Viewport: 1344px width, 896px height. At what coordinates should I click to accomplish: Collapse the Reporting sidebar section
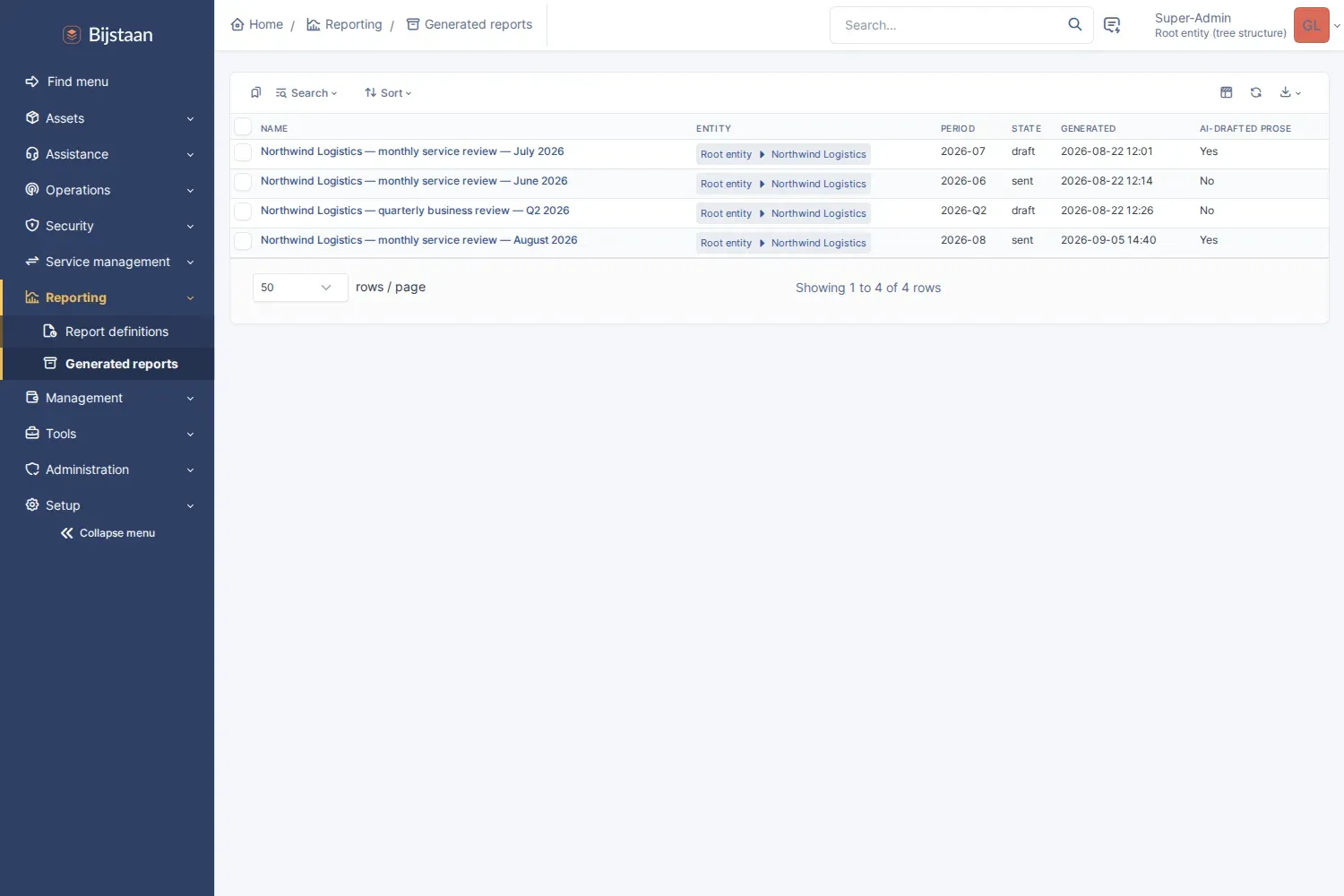(x=108, y=297)
